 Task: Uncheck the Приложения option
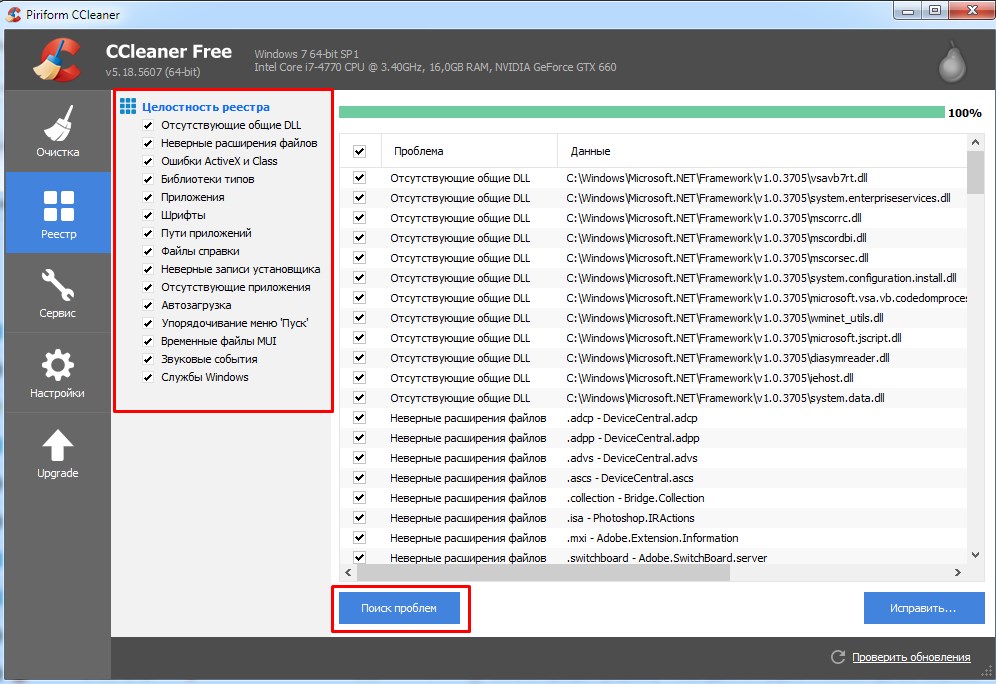(x=148, y=197)
